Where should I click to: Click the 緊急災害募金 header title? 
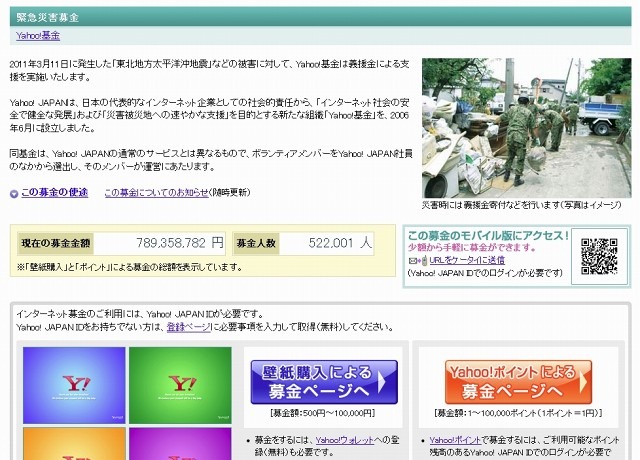[x=47, y=17]
